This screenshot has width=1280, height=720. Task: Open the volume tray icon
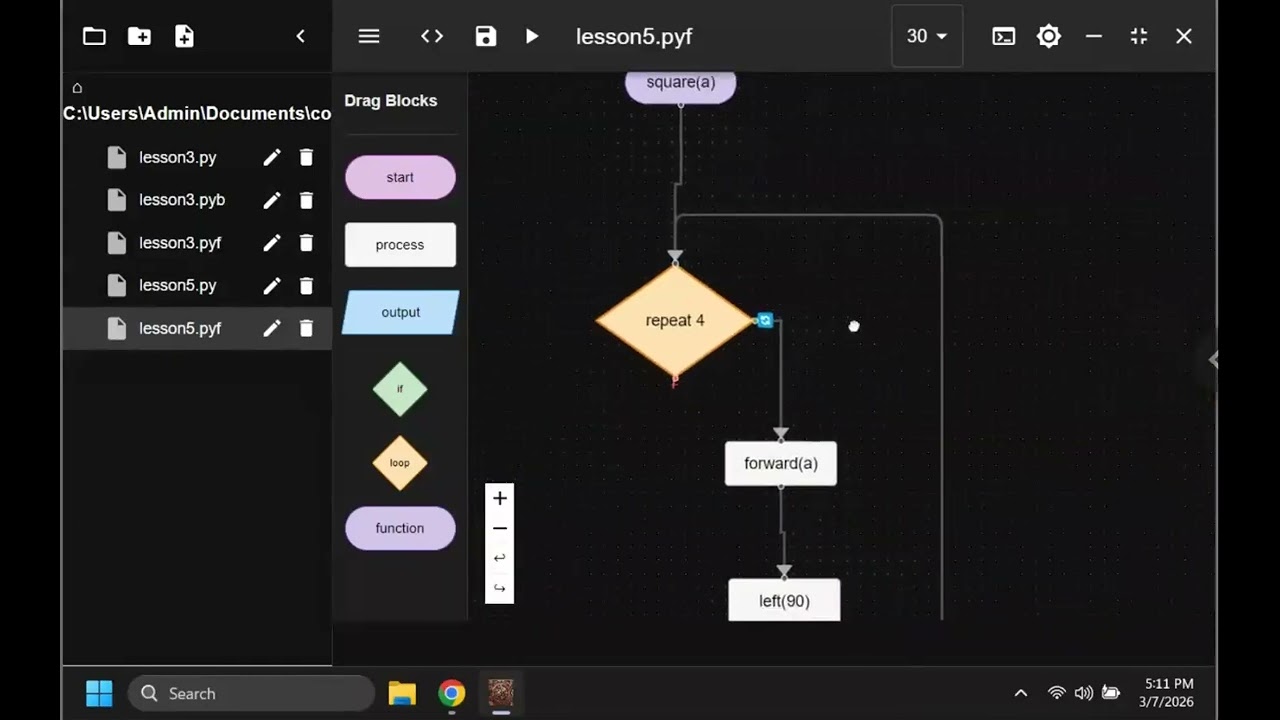tap(1083, 693)
